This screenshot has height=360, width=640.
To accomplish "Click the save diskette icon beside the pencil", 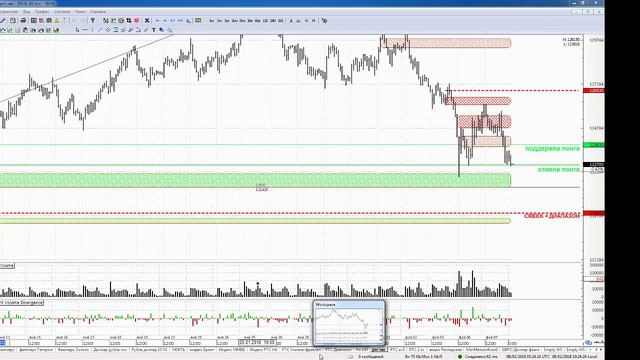I will click(13, 20).
